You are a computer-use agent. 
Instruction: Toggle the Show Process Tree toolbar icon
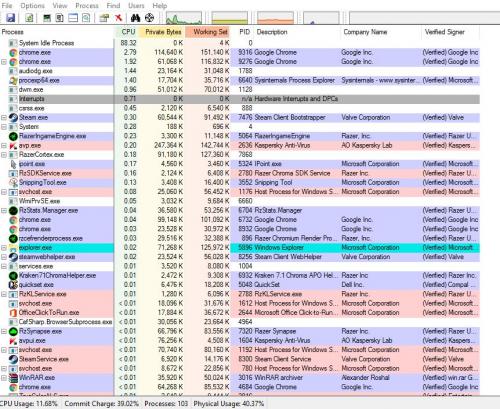pyautogui.click(x=60, y=18)
